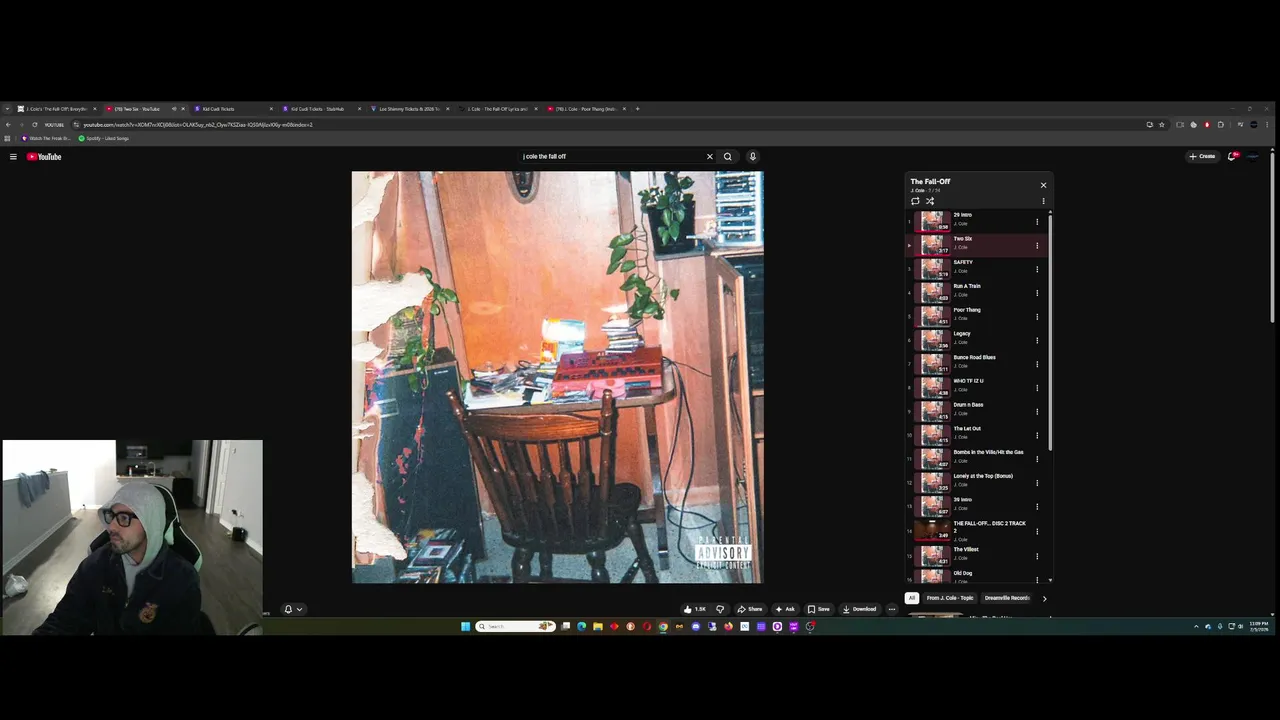Download the video
Viewport: 1280px width, 720px height.
click(x=860, y=609)
